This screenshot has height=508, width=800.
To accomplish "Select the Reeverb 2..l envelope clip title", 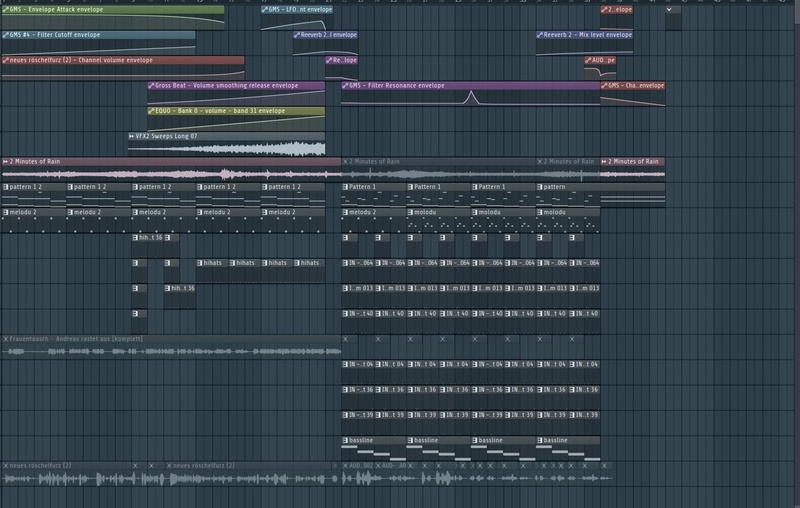I will [x=326, y=35].
